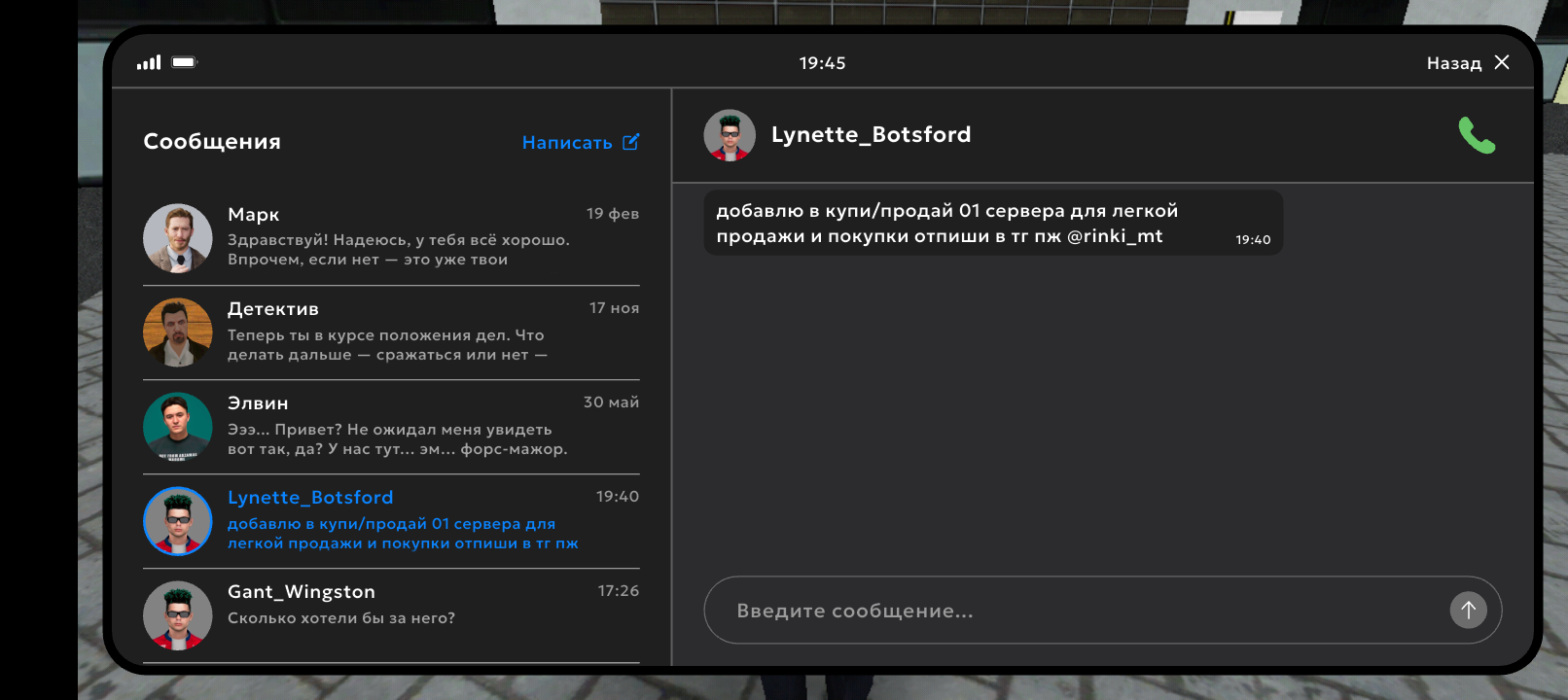The width and height of the screenshot is (1568, 700).
Task: Call Lynette_Botsford with green phone icon
Action: pyautogui.click(x=1477, y=135)
